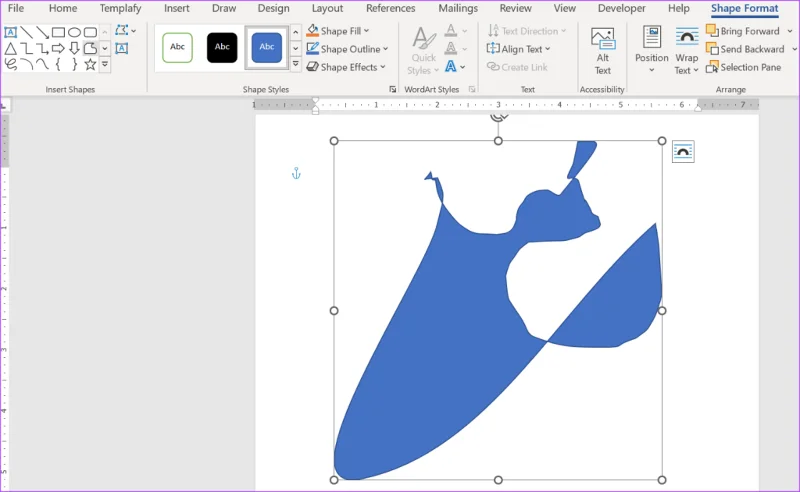Image resolution: width=800 pixels, height=492 pixels.
Task: Select the Curve shape
Action: [42, 64]
